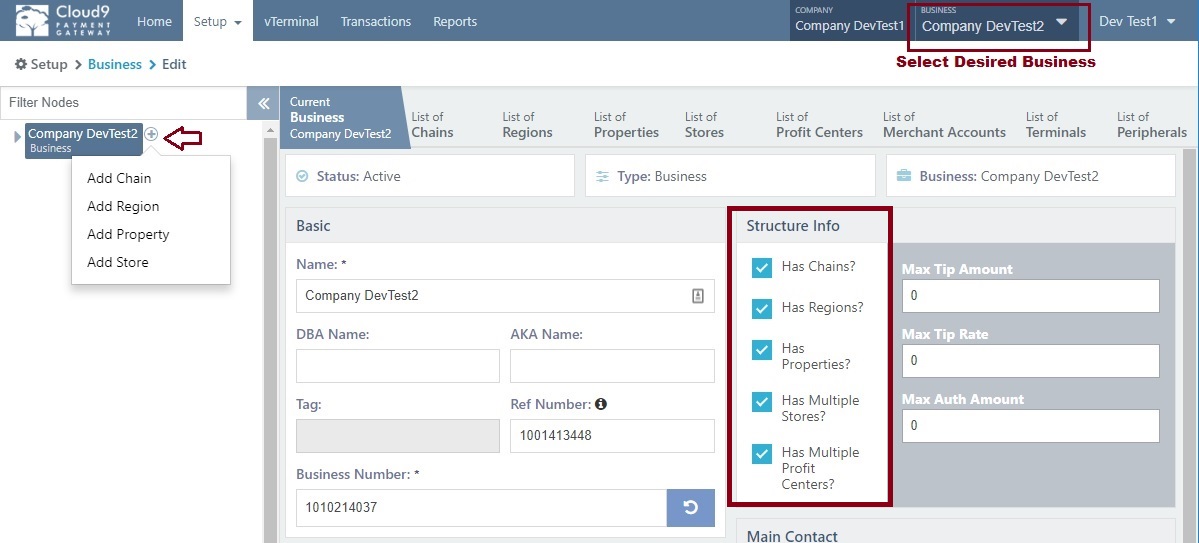
Task: Click the info icon beside Ref Number
Action: coord(601,404)
